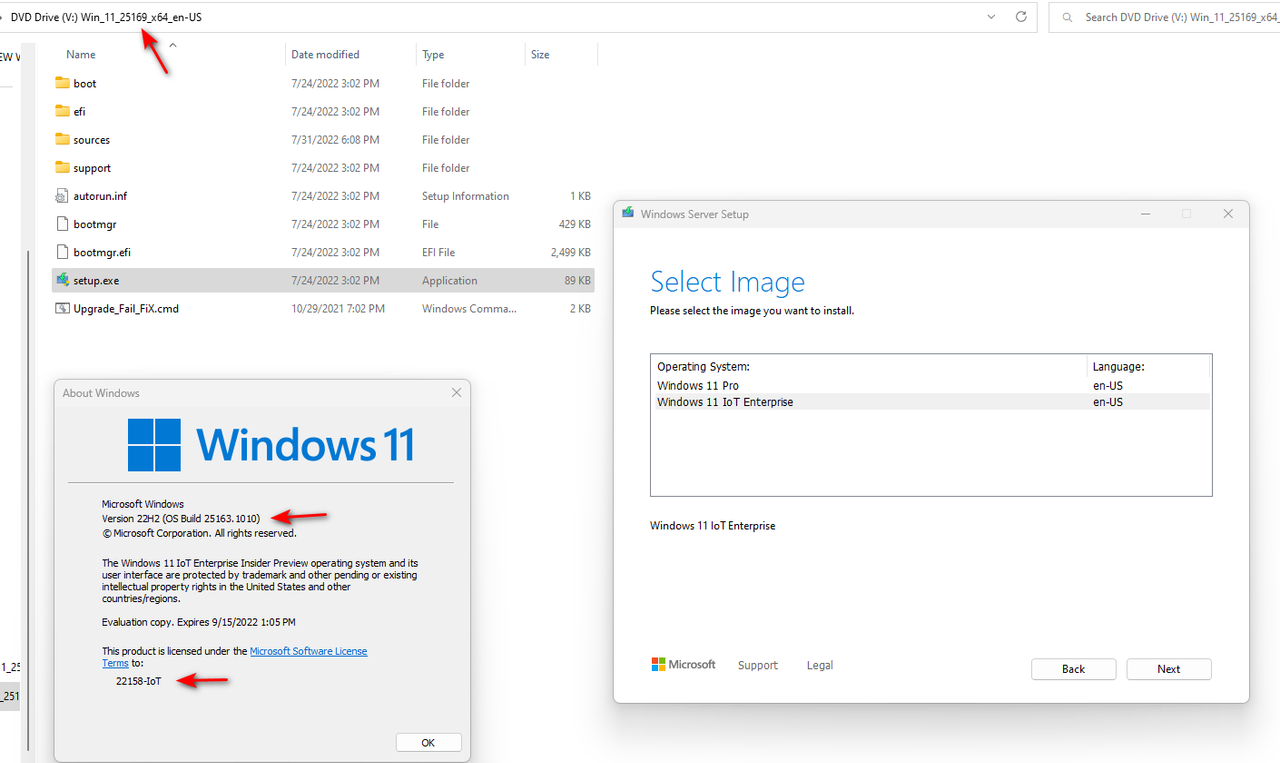Click the autorun.inf file icon
Screen dimensions: 1280x763
[x=62, y=196]
